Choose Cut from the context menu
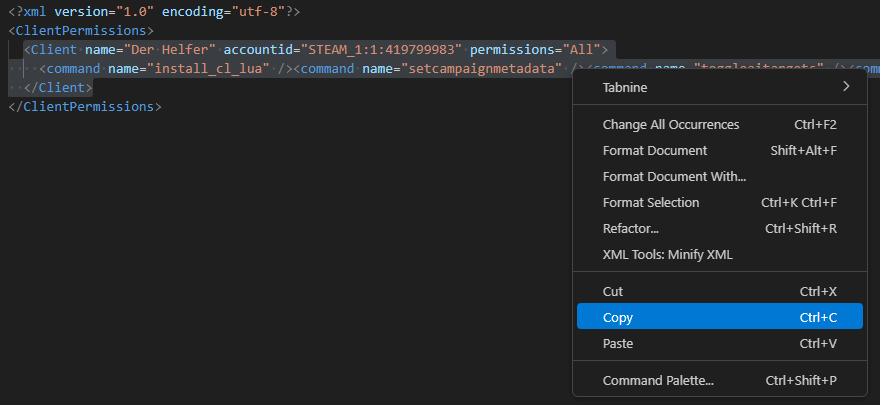The width and height of the screenshot is (880, 405). pyautogui.click(x=613, y=292)
